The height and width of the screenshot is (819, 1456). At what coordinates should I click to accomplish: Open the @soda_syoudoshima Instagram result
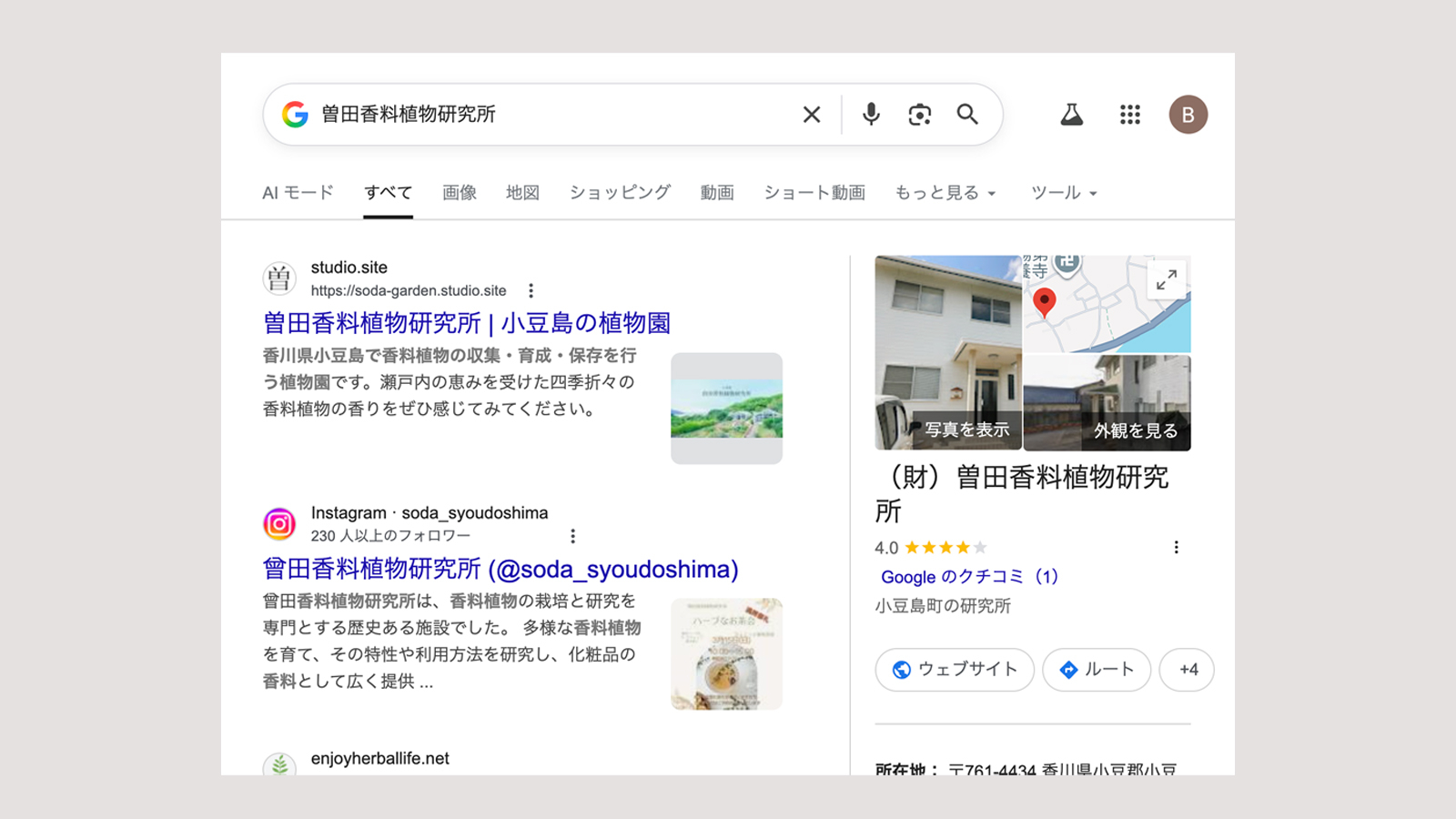coord(500,570)
